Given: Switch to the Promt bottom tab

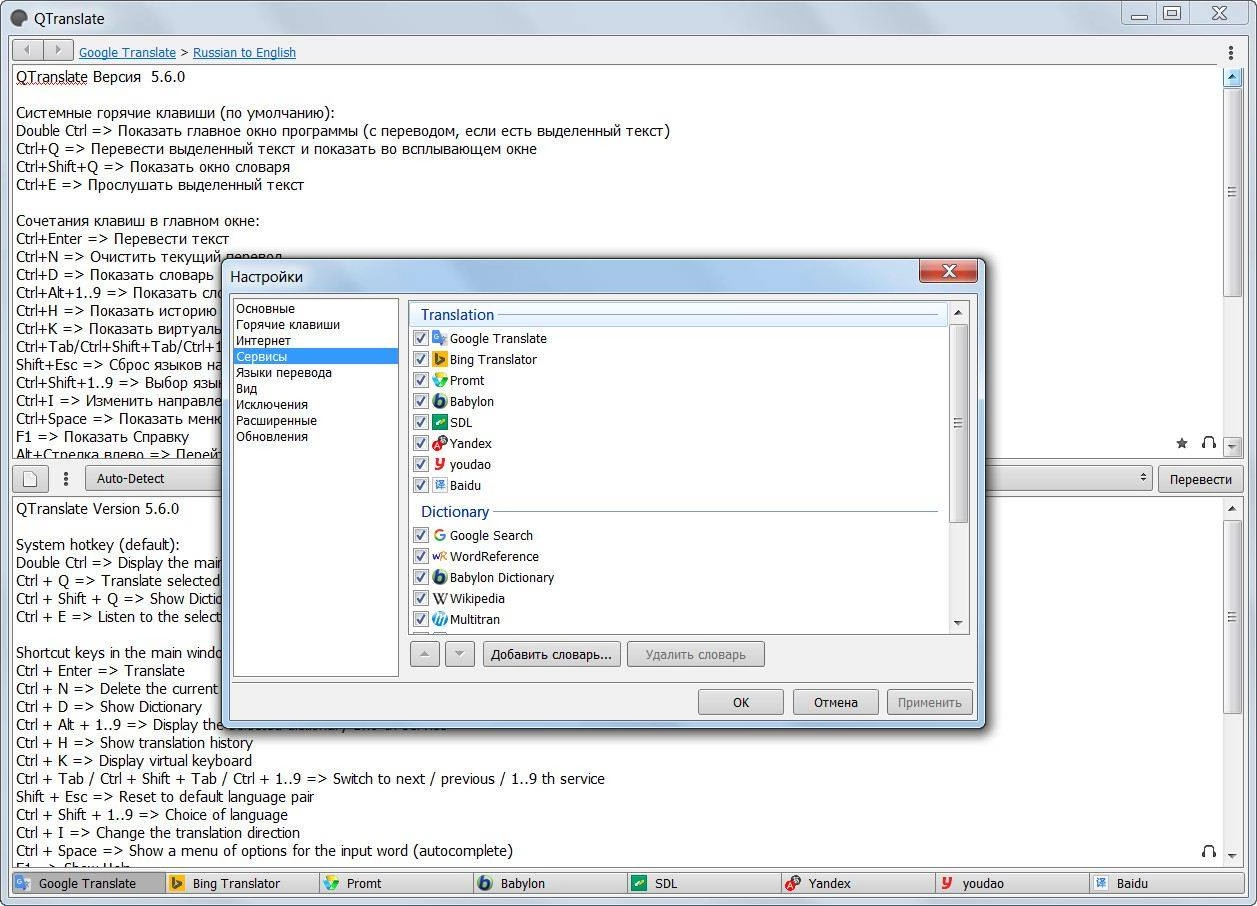Looking at the screenshot, I should click(x=396, y=883).
